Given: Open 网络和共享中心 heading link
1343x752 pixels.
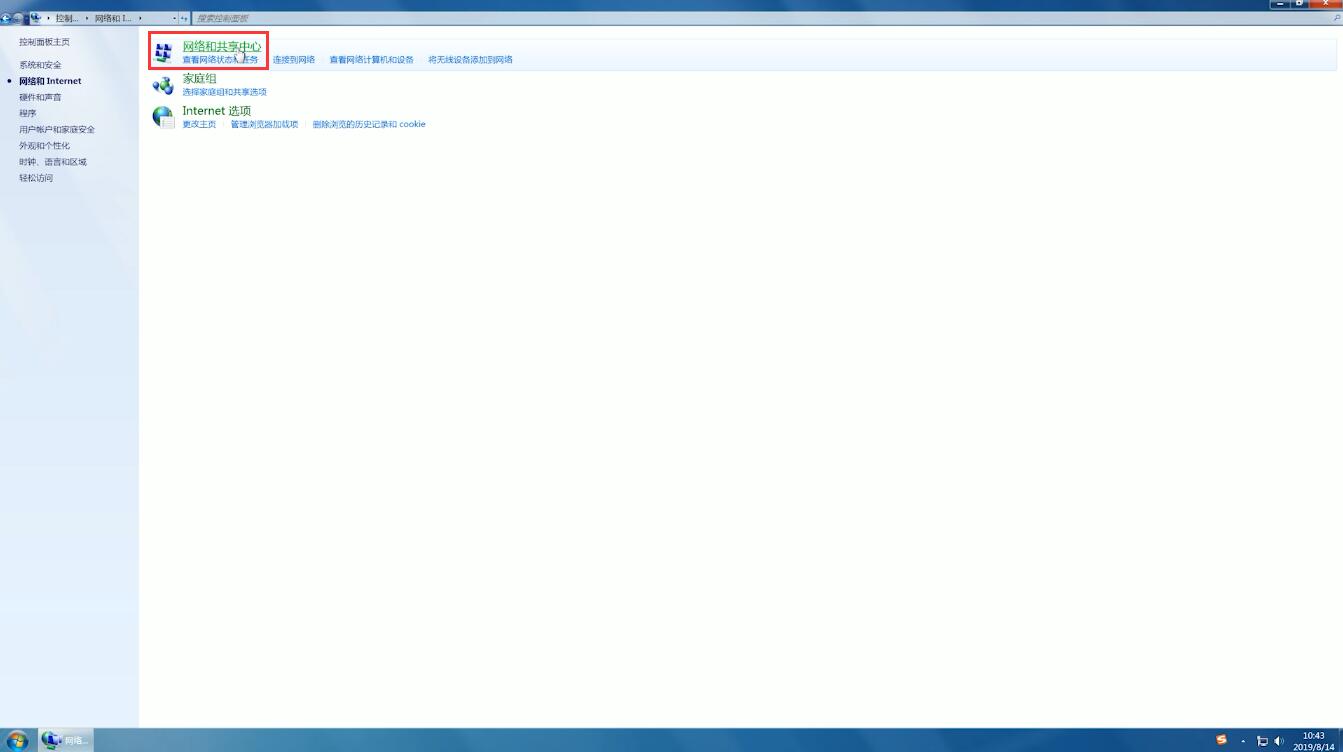Looking at the screenshot, I should 221,46.
